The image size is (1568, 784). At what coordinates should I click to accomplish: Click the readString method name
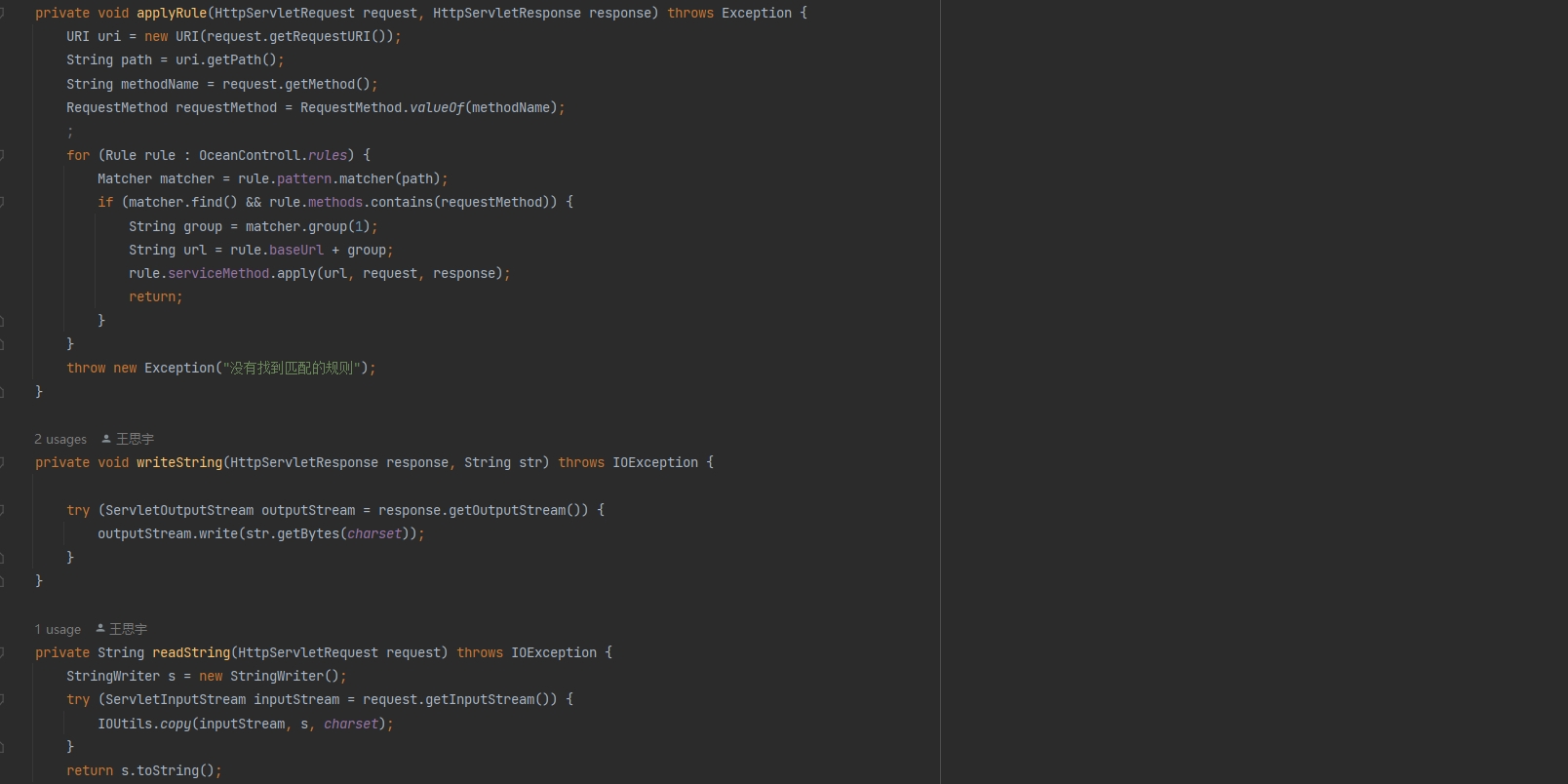tap(191, 652)
